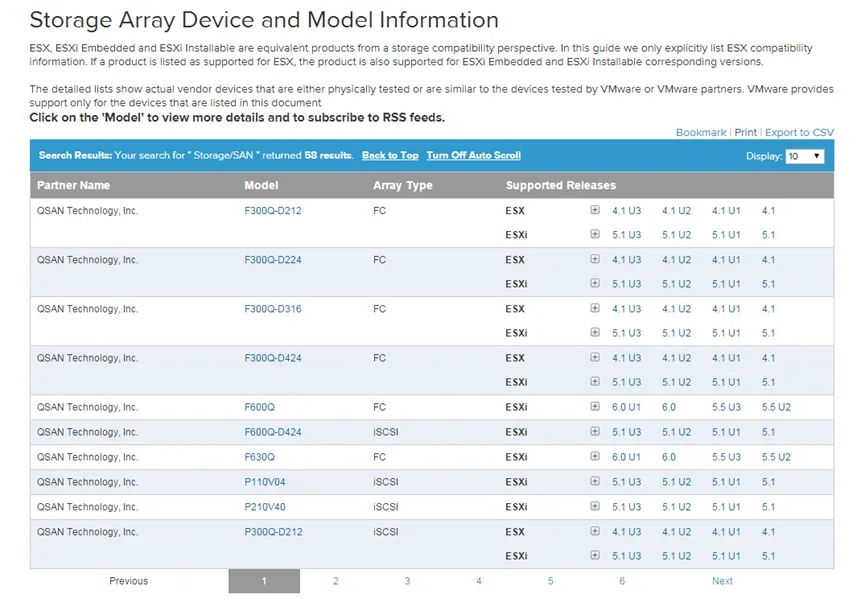Image resolution: width=865 pixels, height=611 pixels.
Task: Click the Storage Array Device and Model Information heading
Action: point(264,20)
